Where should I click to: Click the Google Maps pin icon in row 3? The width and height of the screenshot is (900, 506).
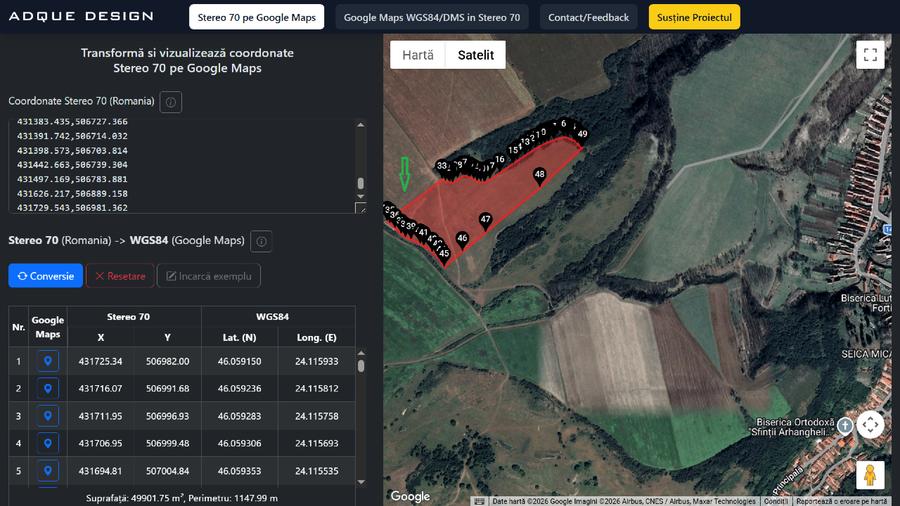48,415
